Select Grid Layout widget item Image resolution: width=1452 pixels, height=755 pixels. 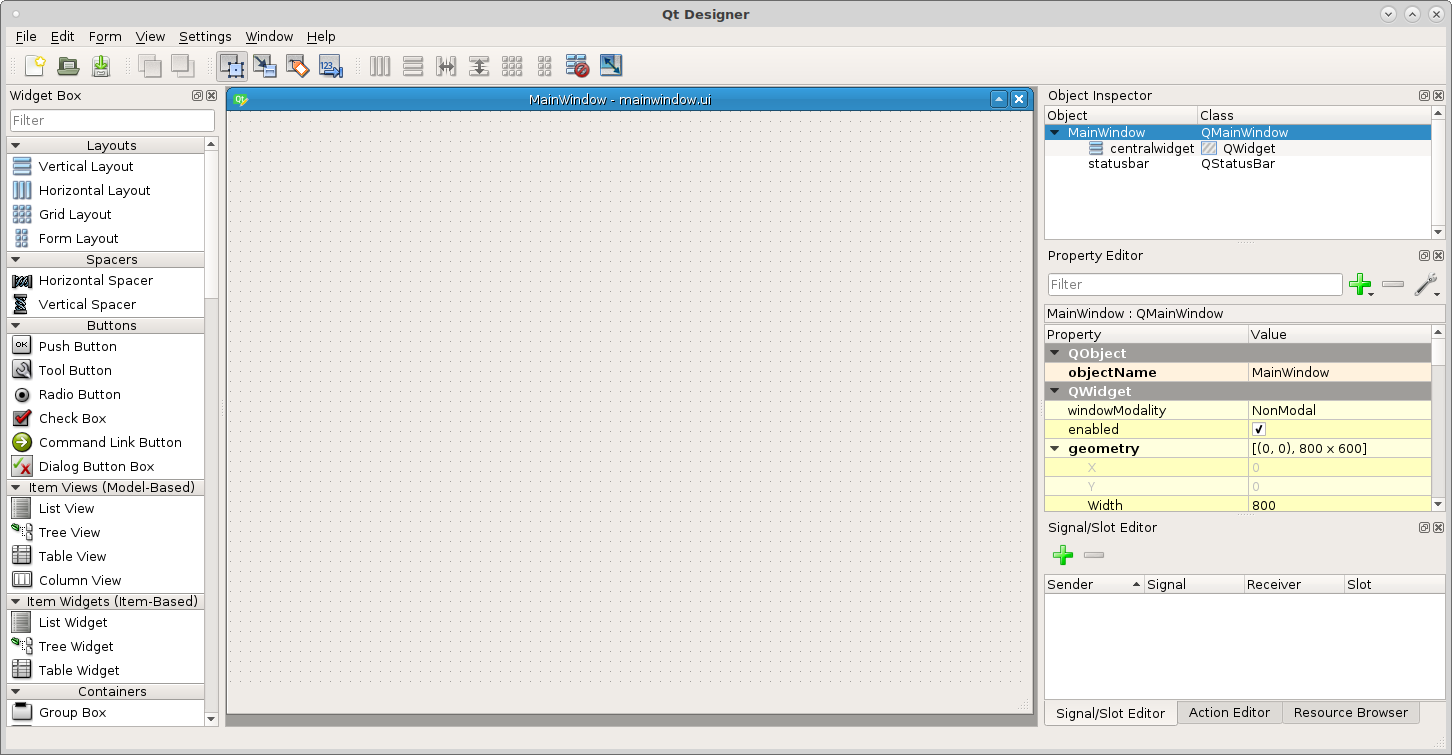pos(105,214)
